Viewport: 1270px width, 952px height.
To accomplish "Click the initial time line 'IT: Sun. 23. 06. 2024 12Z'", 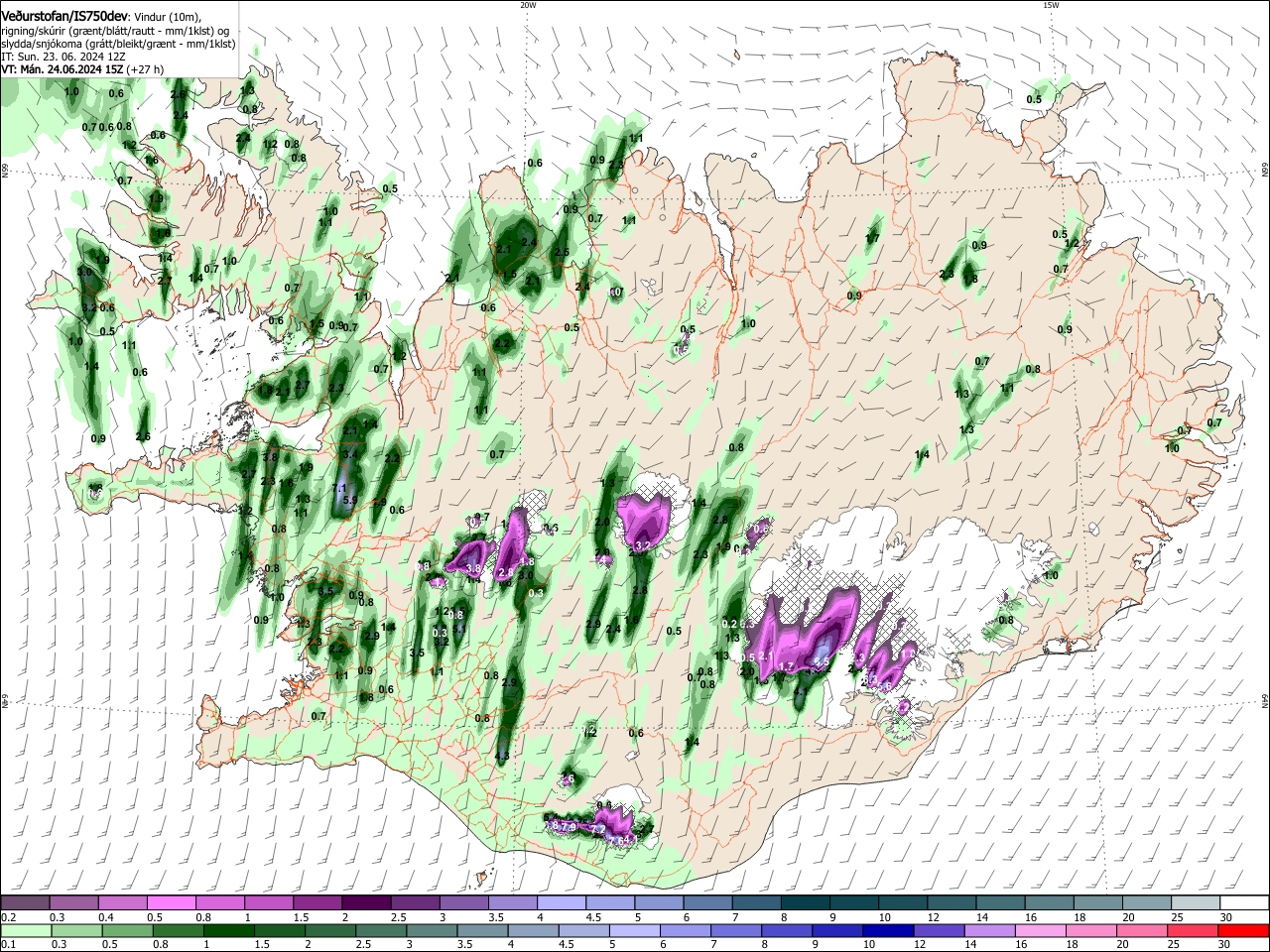I will point(63,57).
